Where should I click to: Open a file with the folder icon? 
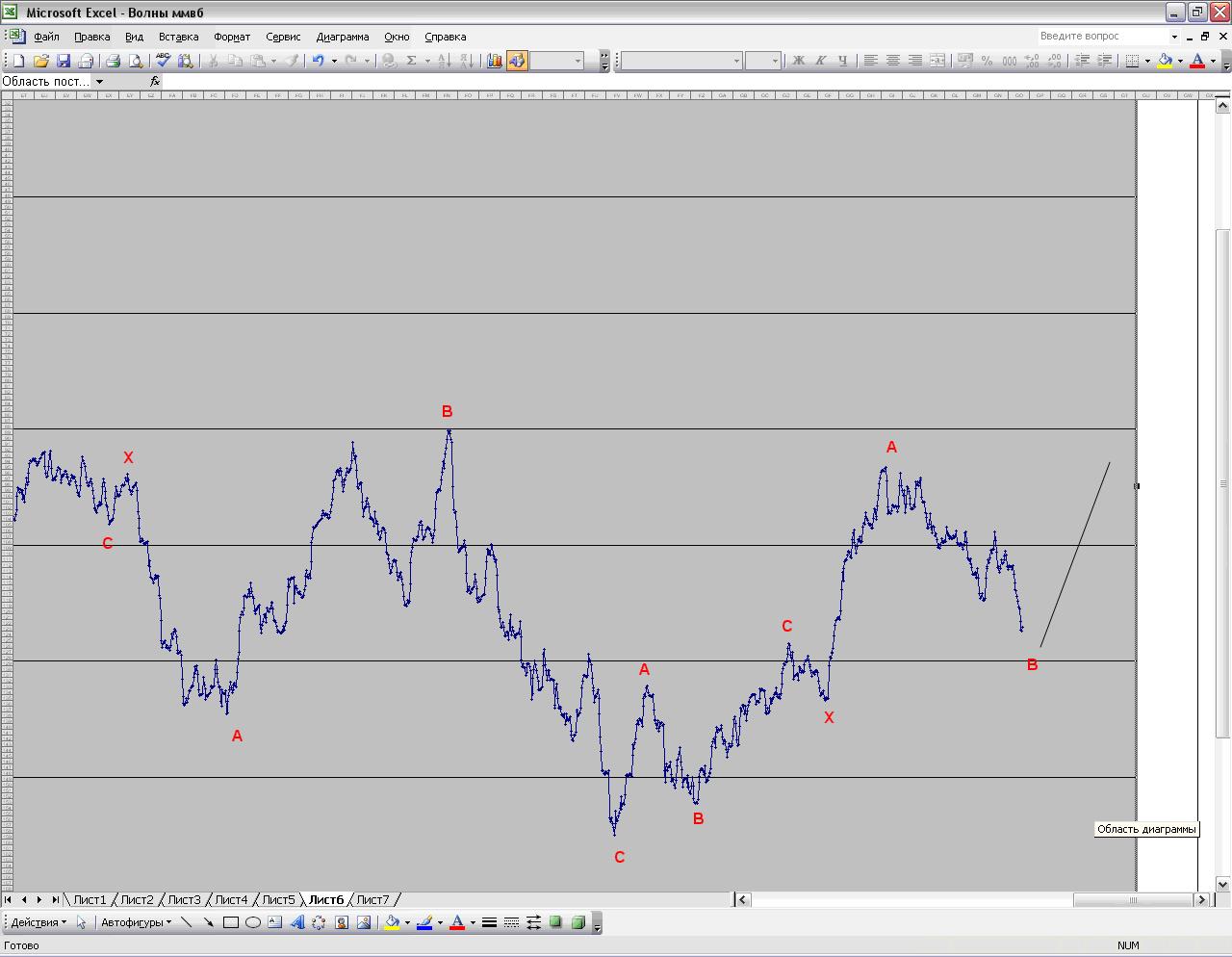tap(40, 61)
